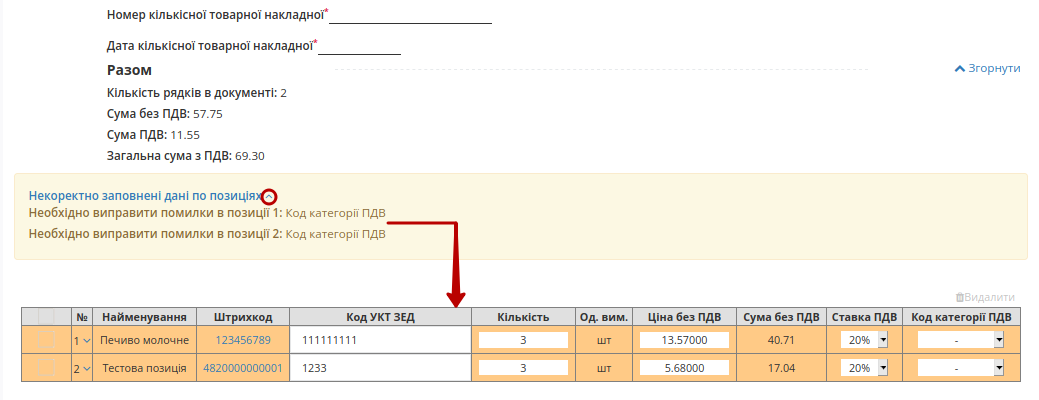
Task: Click the error message for позиції 1
Action: pyautogui.click(x=207, y=213)
